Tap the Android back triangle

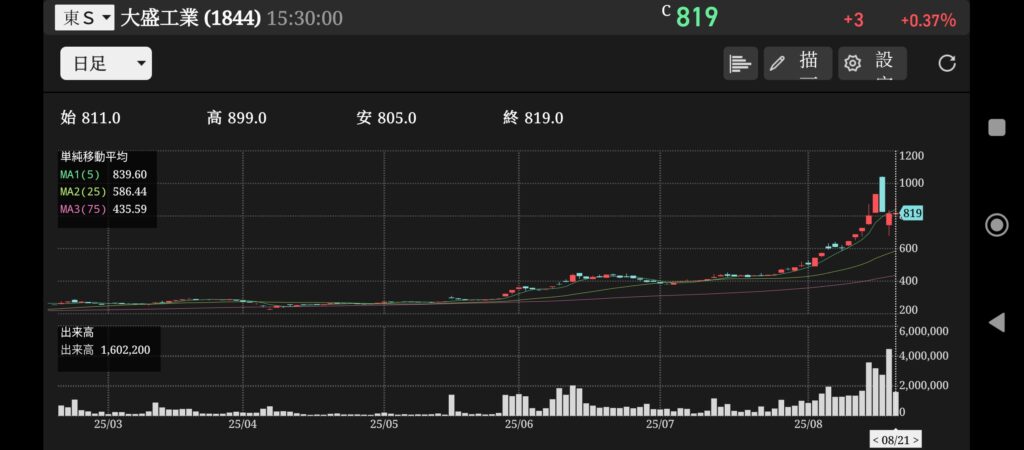[997, 323]
